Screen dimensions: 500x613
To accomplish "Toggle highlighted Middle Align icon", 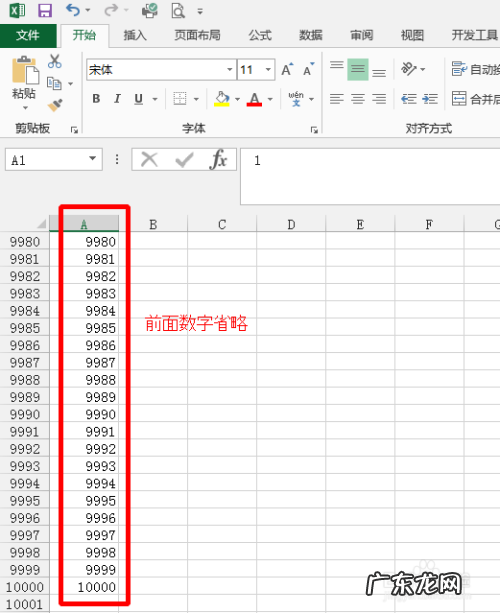I will 358,69.
